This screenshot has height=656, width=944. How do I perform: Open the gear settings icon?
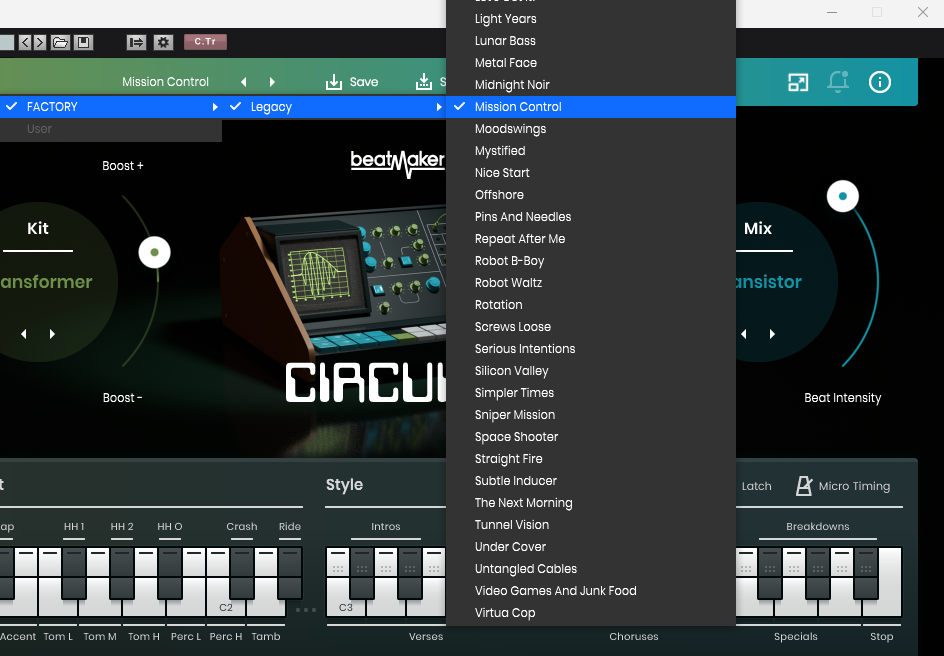click(163, 42)
